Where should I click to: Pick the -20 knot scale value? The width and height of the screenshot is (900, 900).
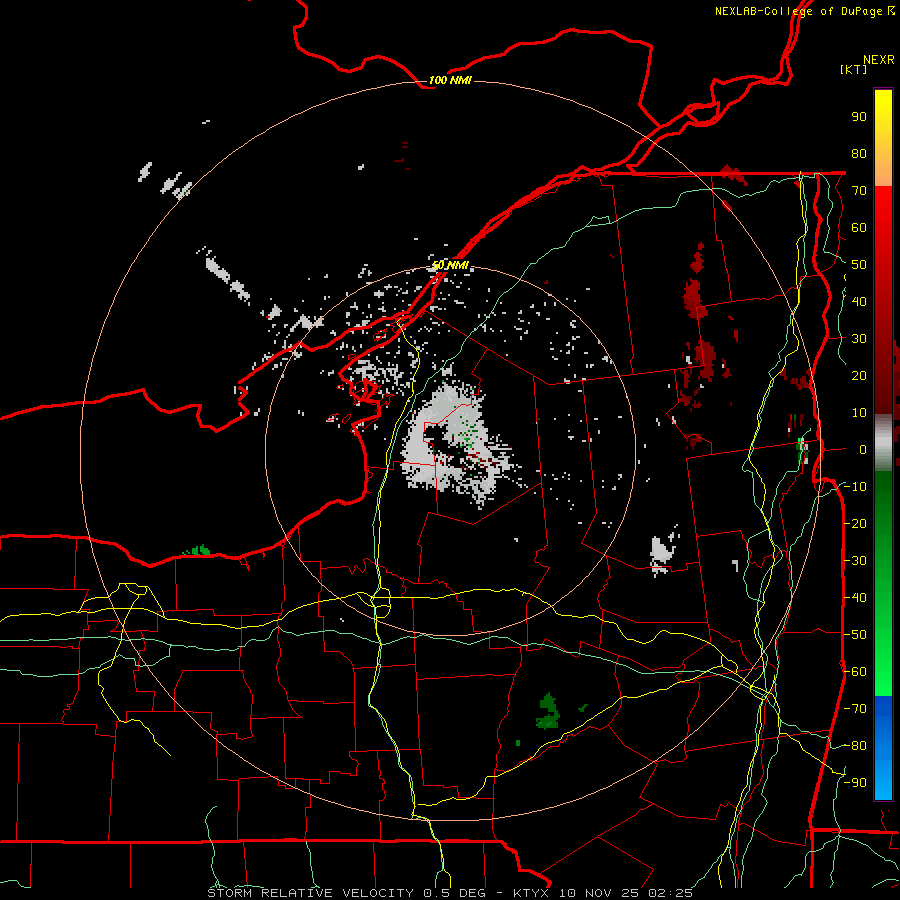pos(855,524)
